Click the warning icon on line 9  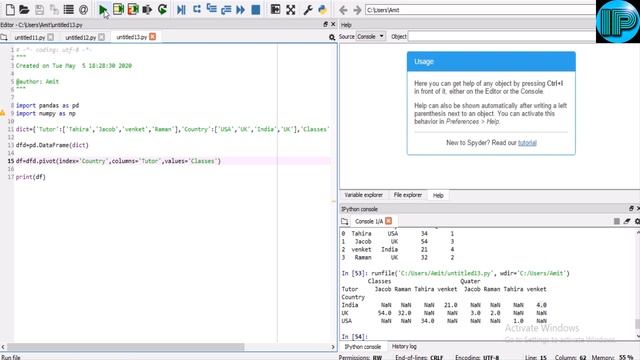click(x=2, y=113)
